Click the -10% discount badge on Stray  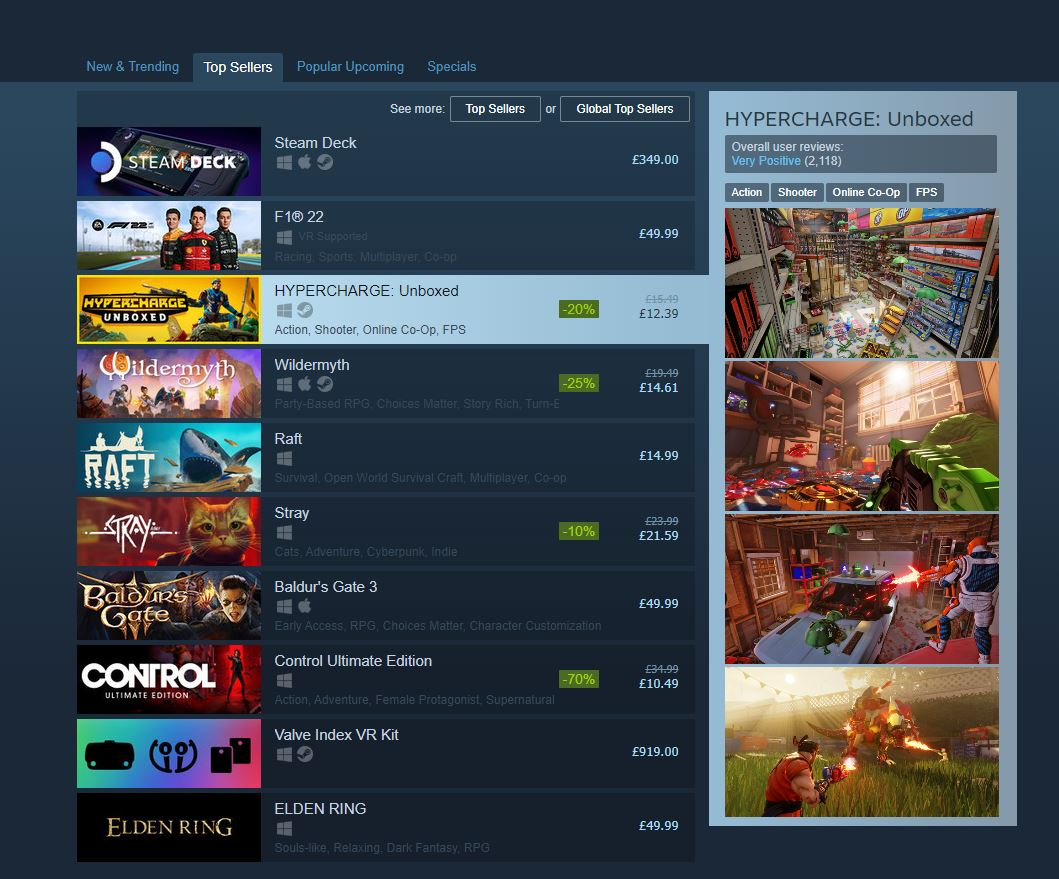pyautogui.click(x=579, y=531)
